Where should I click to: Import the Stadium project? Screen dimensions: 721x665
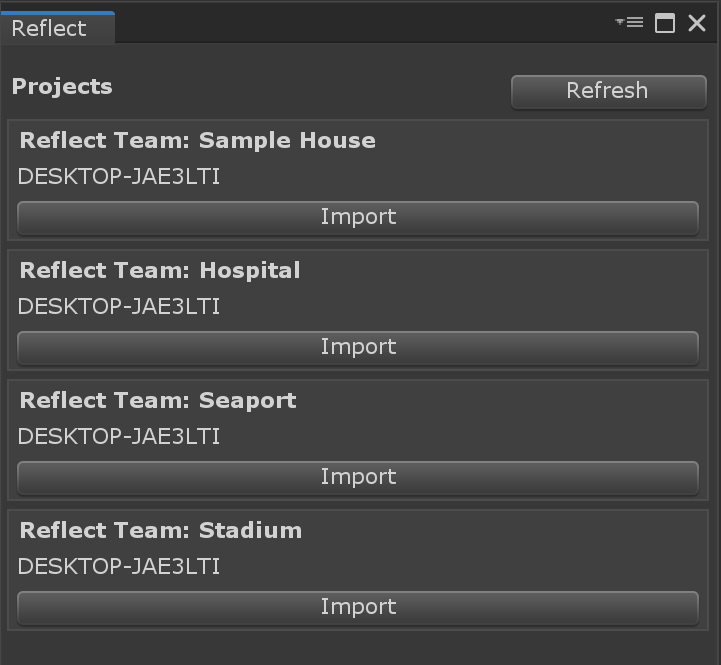pos(358,608)
